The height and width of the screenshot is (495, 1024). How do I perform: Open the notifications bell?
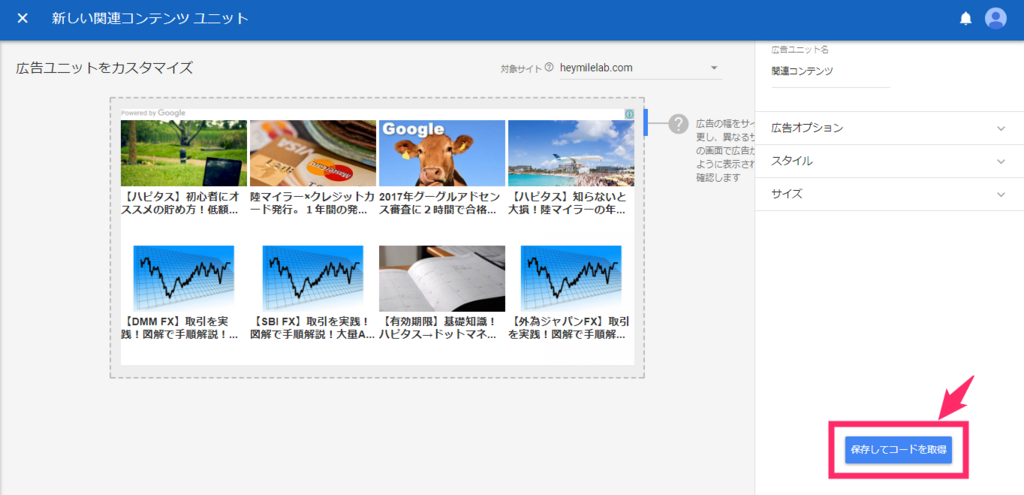[x=965, y=18]
